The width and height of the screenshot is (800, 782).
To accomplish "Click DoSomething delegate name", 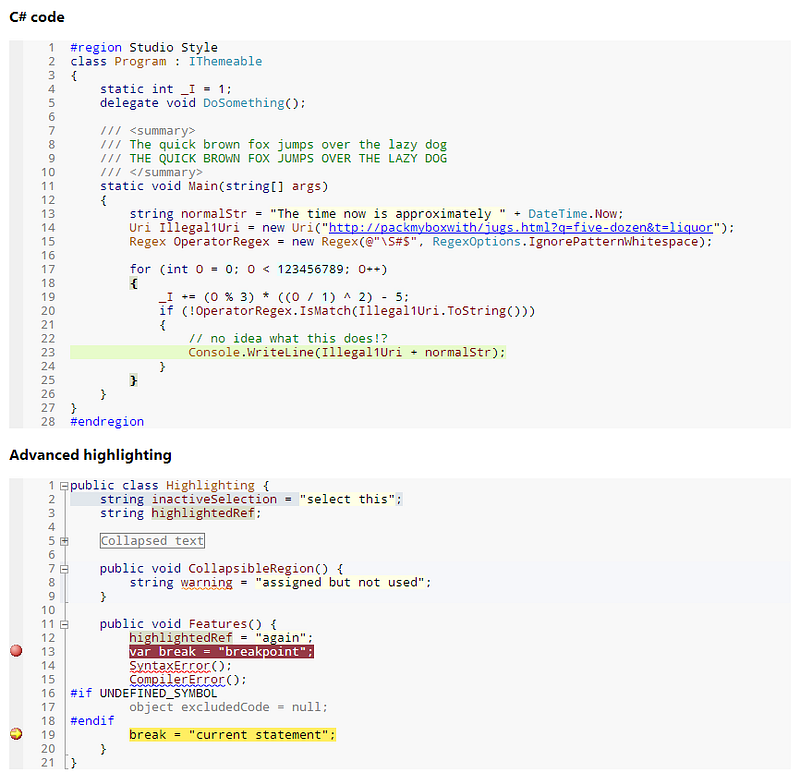I will click(x=243, y=103).
